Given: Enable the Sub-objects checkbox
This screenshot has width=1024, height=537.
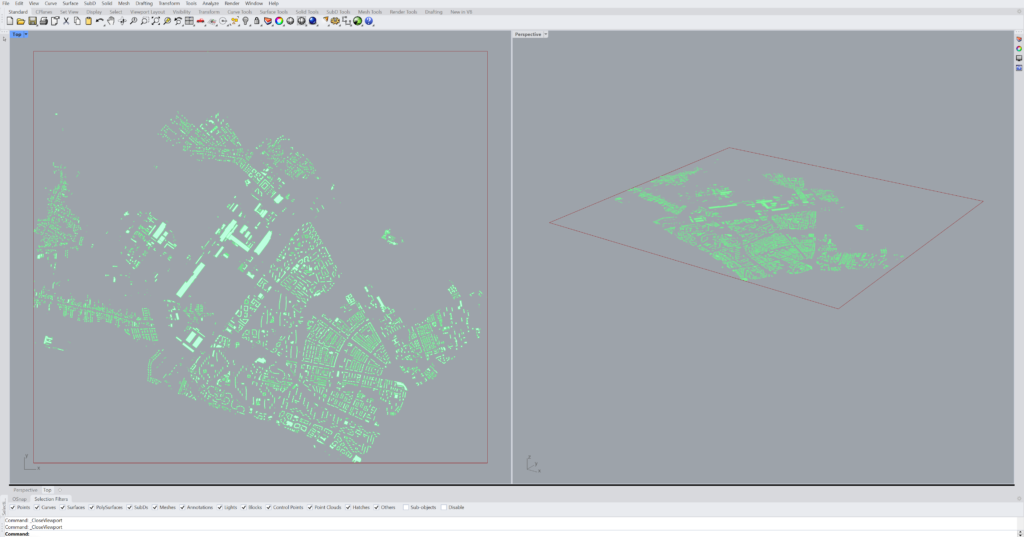Looking at the screenshot, I should (x=405, y=507).
